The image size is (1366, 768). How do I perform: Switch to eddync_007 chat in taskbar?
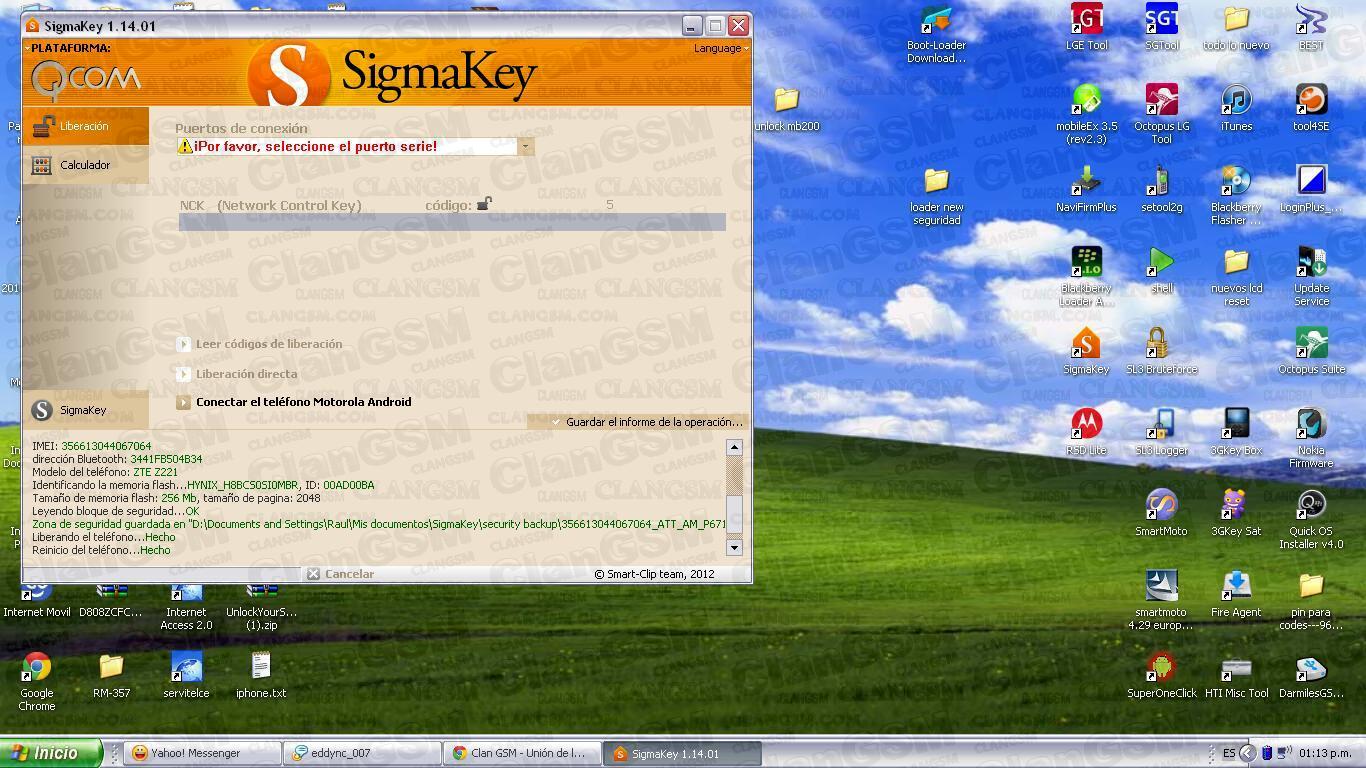tap(362, 753)
